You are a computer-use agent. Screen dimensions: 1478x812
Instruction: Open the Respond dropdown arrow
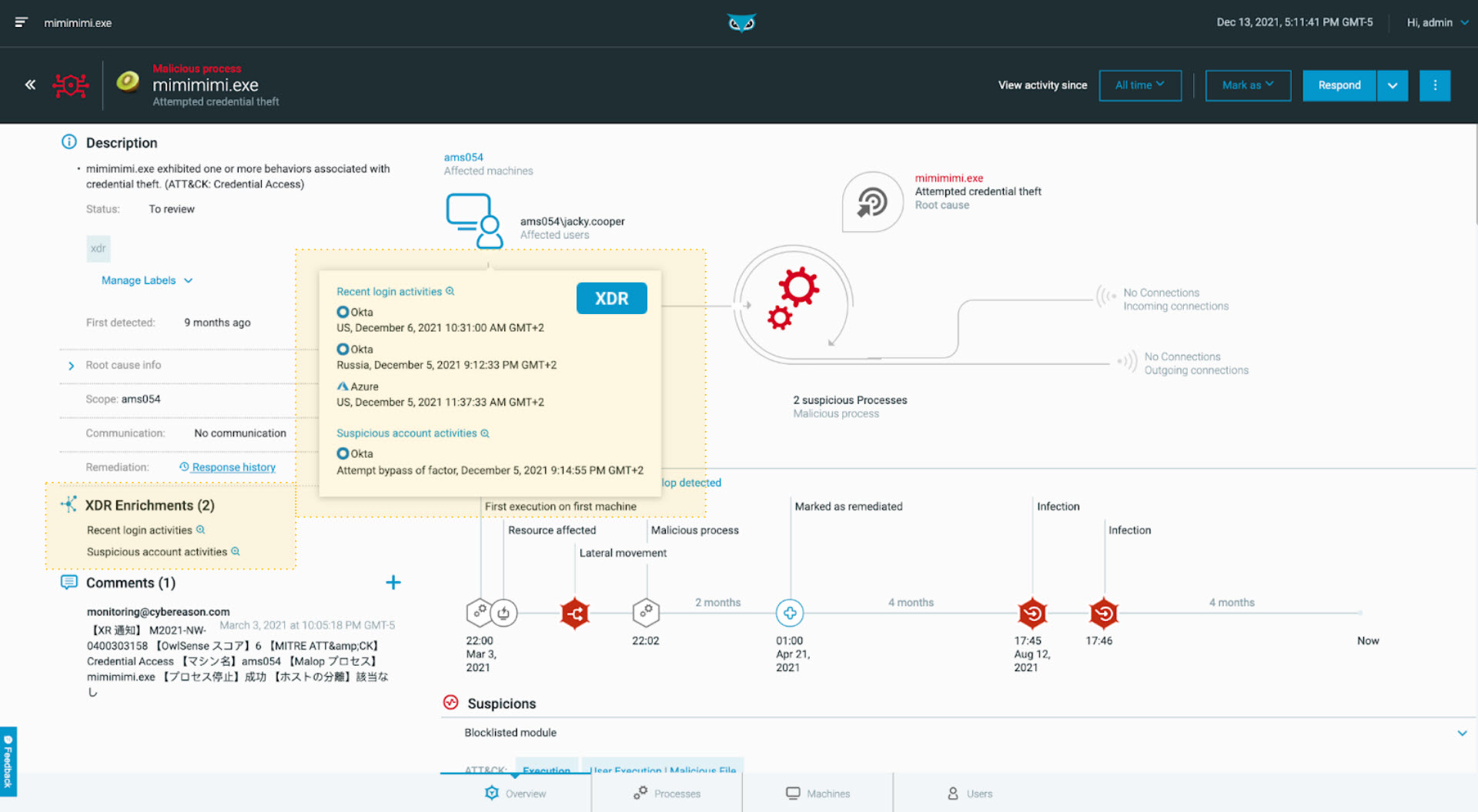(x=1393, y=85)
